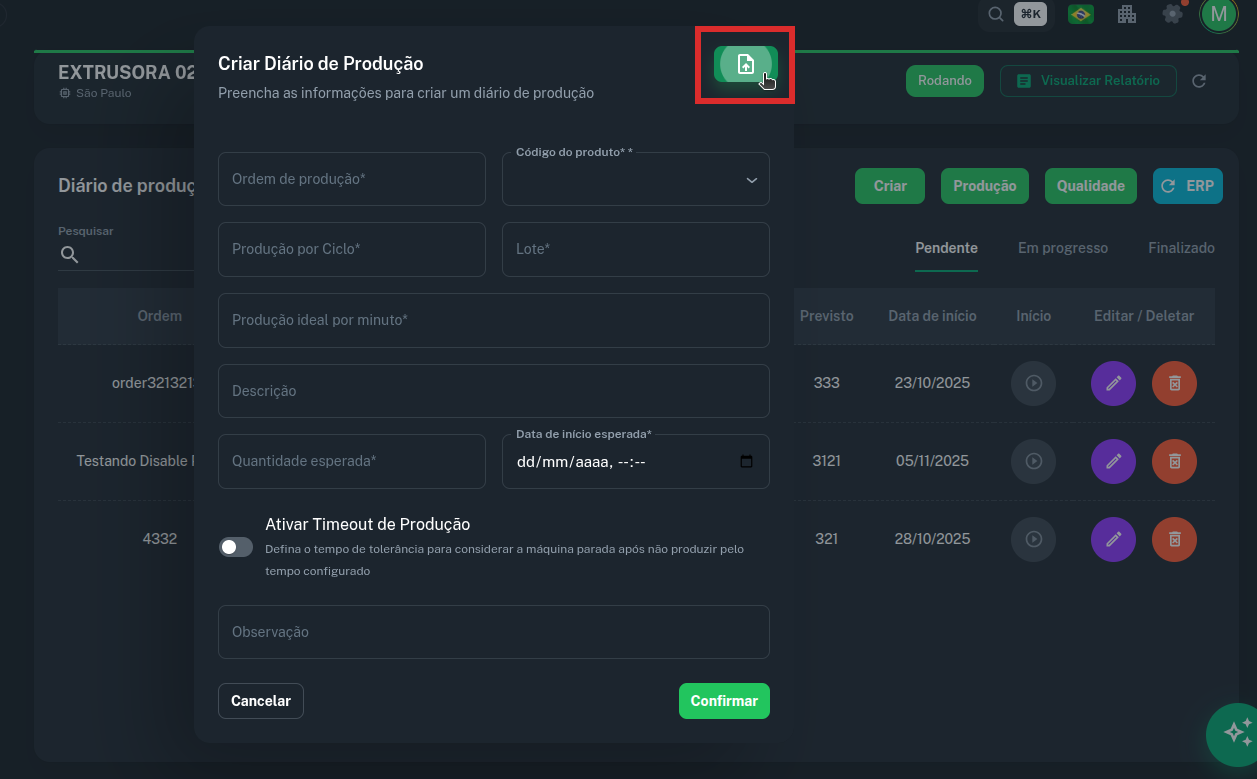Viewport: 1257px width, 779px height.
Task: Click the Rodando status pill
Action: [944, 81]
